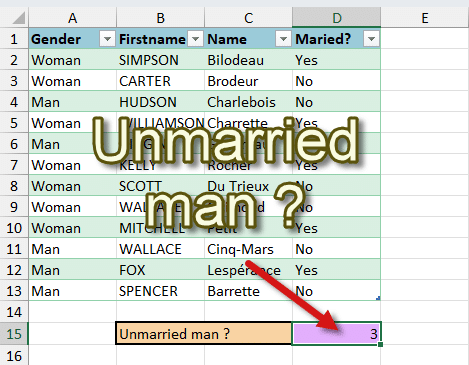Image resolution: width=469 pixels, height=365 pixels.
Task: Select cell containing SIMPSON
Action: coord(160,60)
